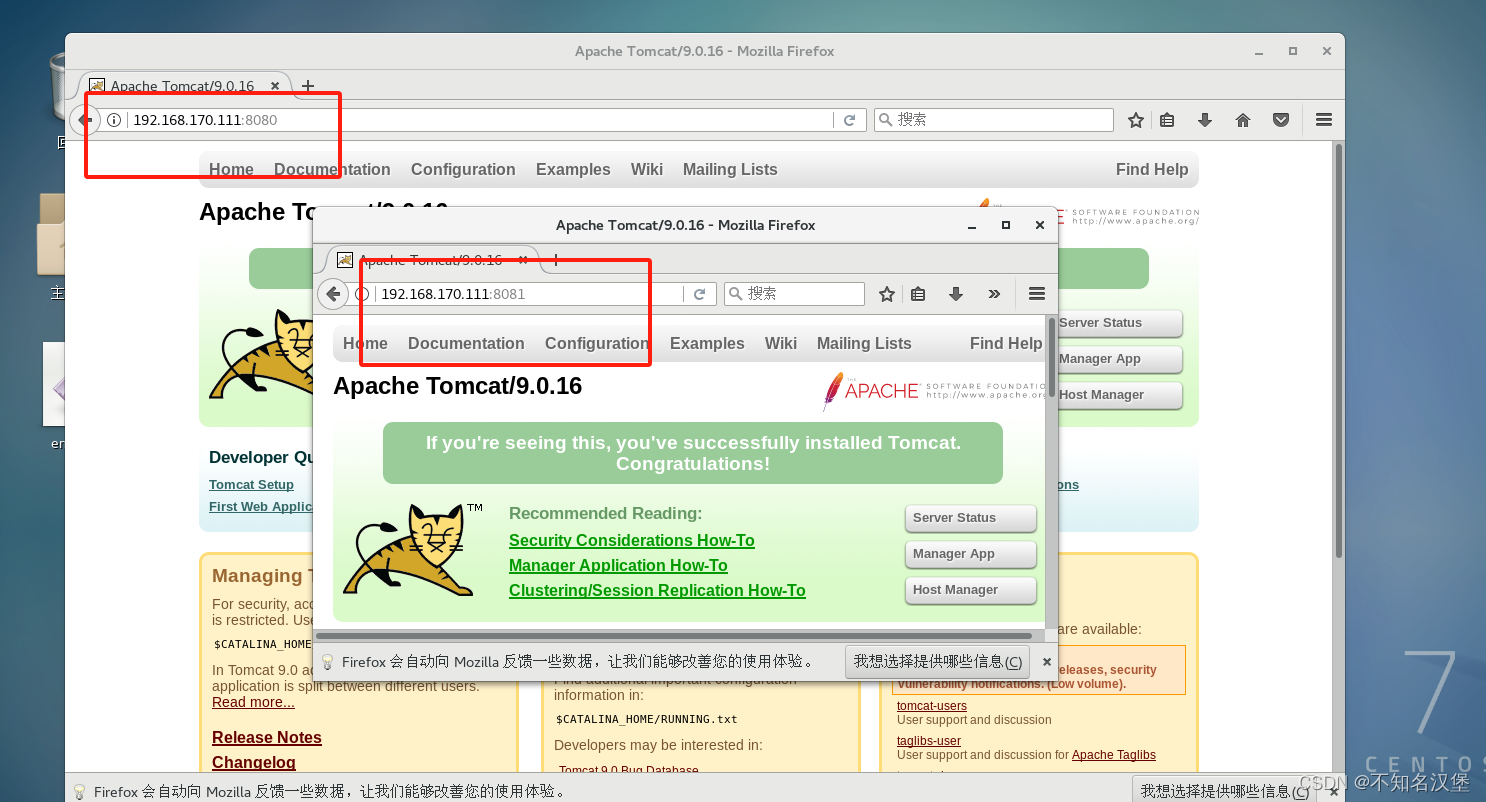Screen dimensions: 1486x802
Task: Open Configuration in the front window navigation
Action: 597,343
